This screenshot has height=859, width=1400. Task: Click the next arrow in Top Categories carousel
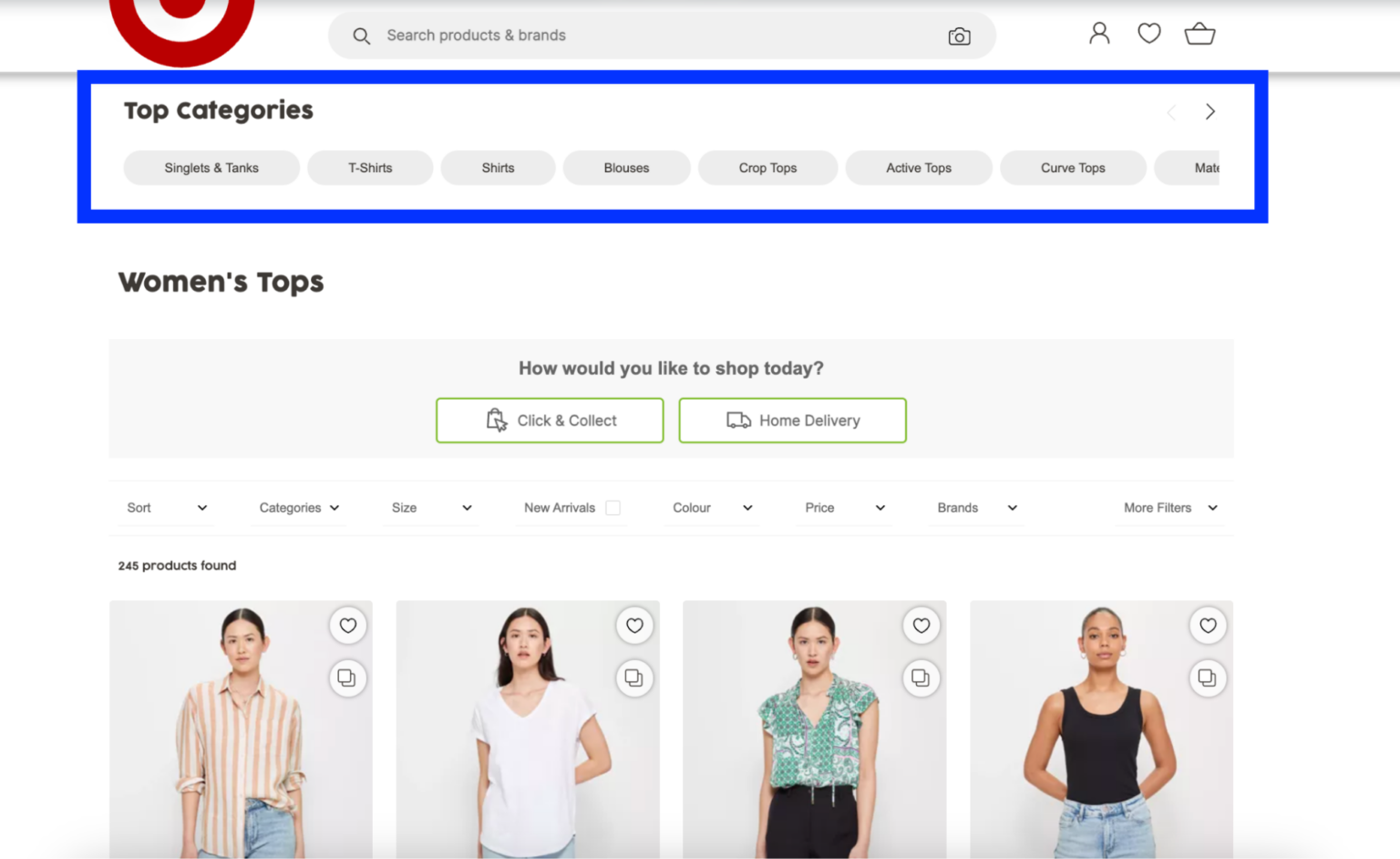click(x=1210, y=112)
